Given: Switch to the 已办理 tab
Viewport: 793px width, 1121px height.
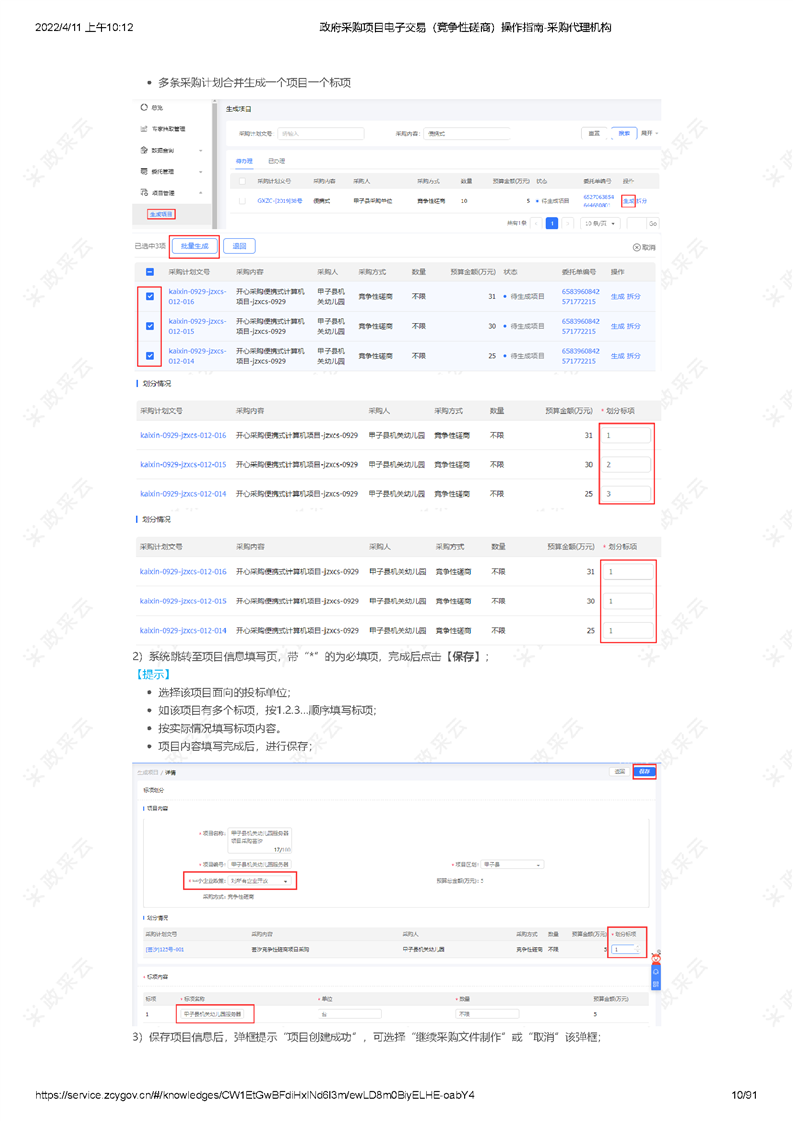Looking at the screenshot, I should click(x=276, y=161).
